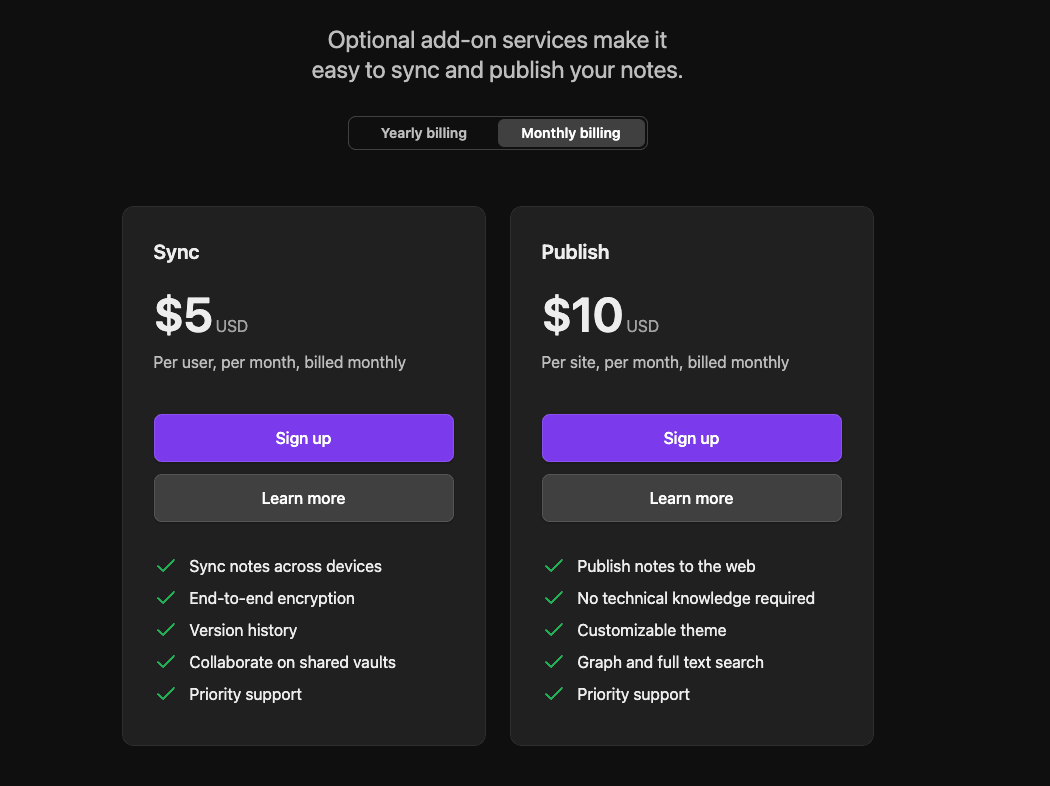Click checkmark icon next to End-to-end encryption
This screenshot has width=1050, height=786.
click(166, 598)
